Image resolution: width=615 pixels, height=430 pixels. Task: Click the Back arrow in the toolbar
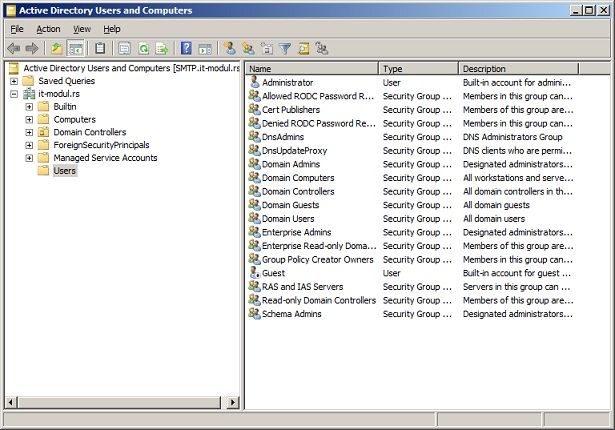coord(14,49)
